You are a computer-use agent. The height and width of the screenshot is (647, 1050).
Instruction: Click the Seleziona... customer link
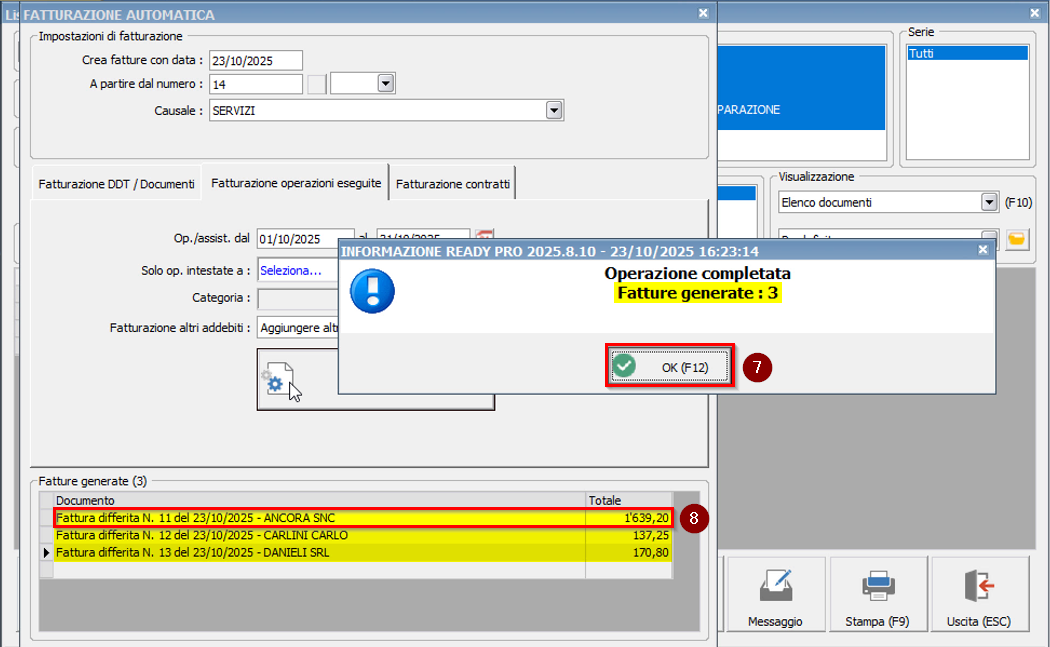[291, 270]
